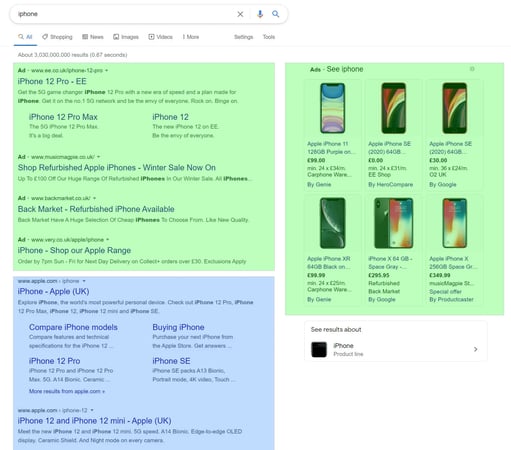Open the iPhone 12 Pro Apple sitelink
Viewport: 511px width, 450px height.
[x=54, y=361]
